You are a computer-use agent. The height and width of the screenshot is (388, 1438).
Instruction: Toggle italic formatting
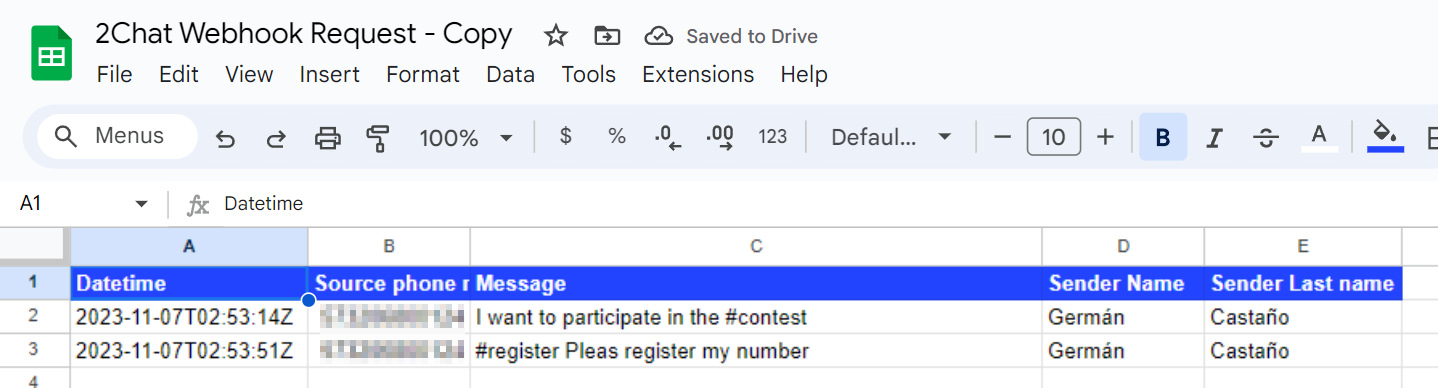(1214, 138)
